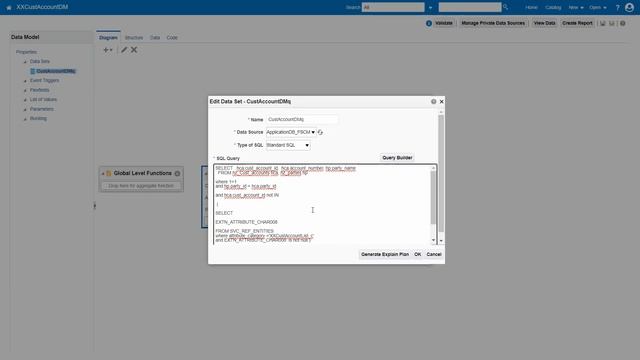640x360 pixels.
Task: Go to Home in the top navigation
Action: (531, 7)
